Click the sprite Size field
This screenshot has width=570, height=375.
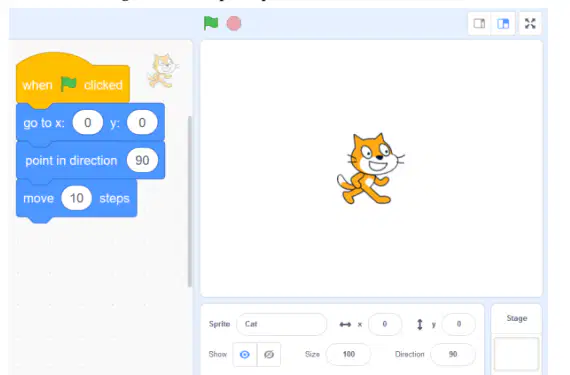[349, 354]
